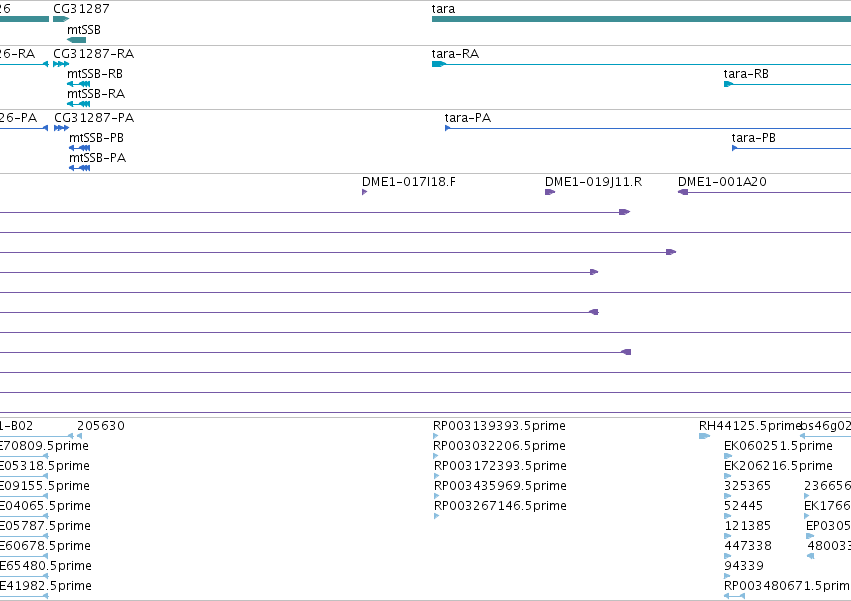This screenshot has width=851, height=601.
Task: Click the E05787.5prime EST label
Action: [x=45, y=526]
